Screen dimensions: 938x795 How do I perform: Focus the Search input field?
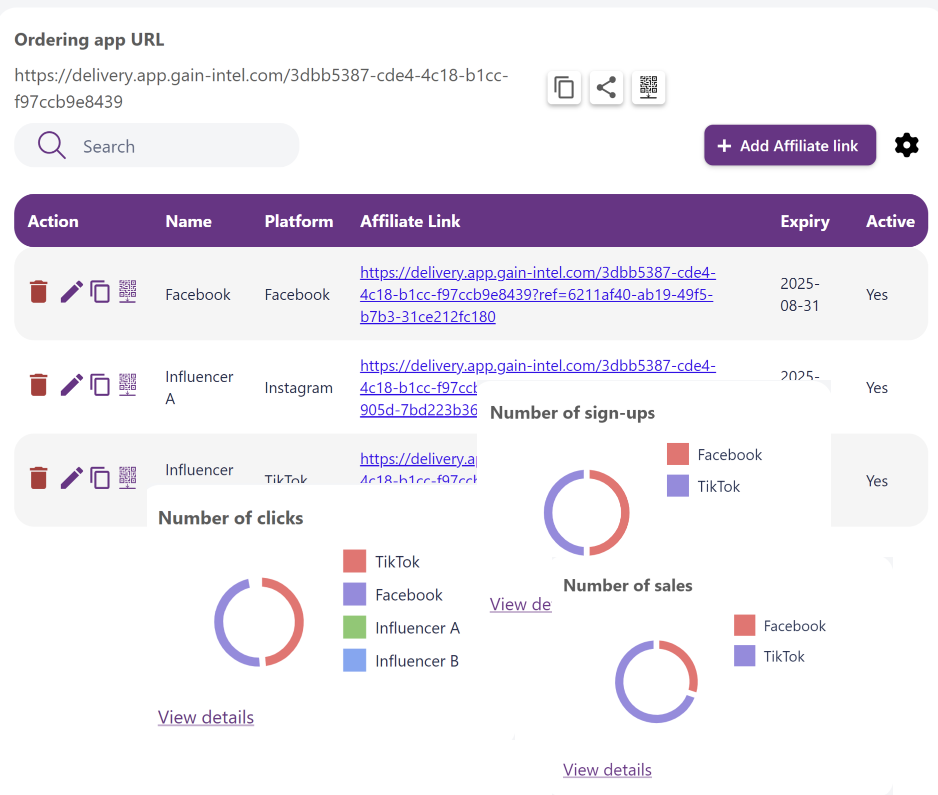tap(180, 146)
